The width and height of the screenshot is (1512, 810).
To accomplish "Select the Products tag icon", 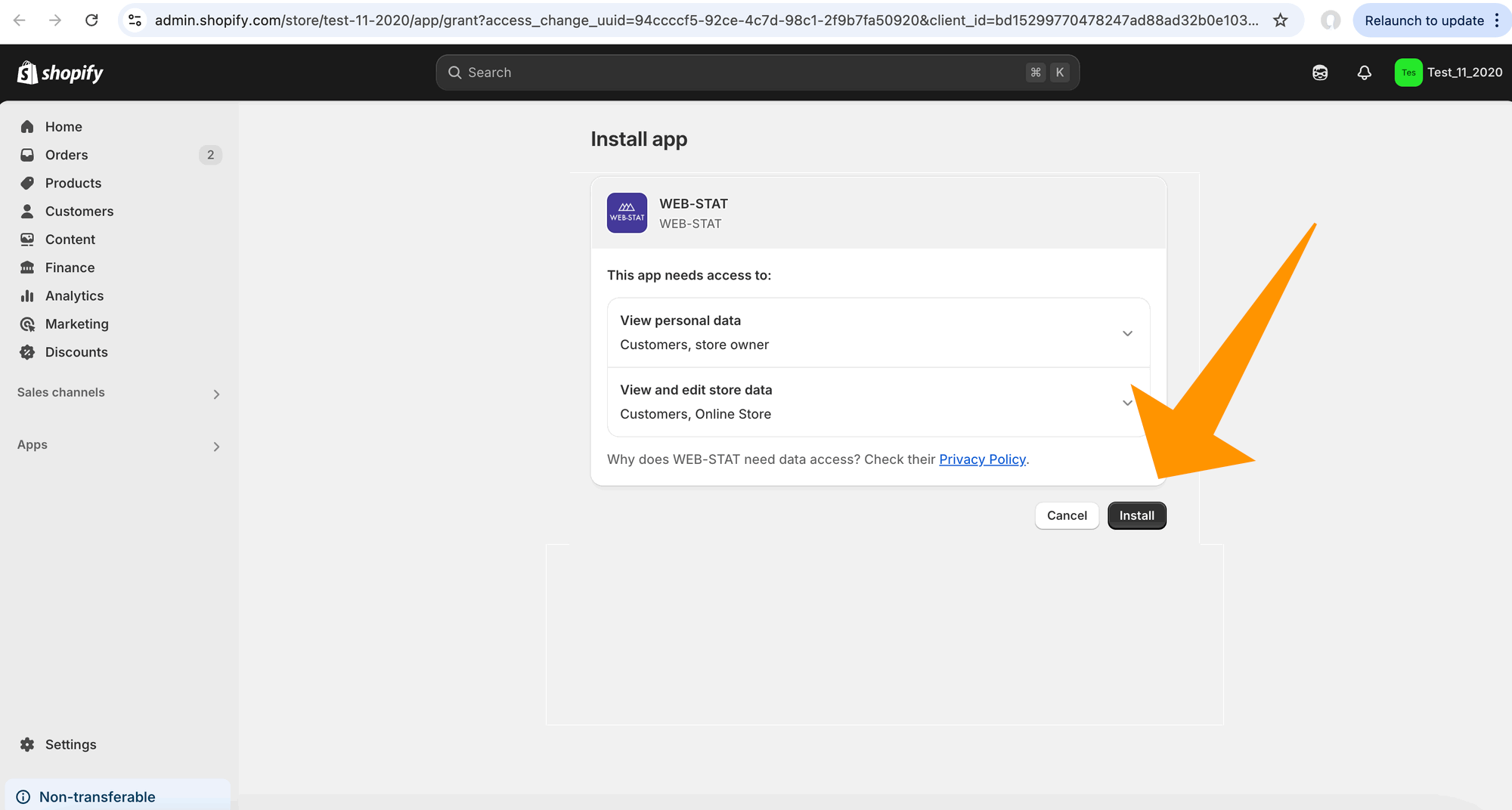I will point(27,183).
